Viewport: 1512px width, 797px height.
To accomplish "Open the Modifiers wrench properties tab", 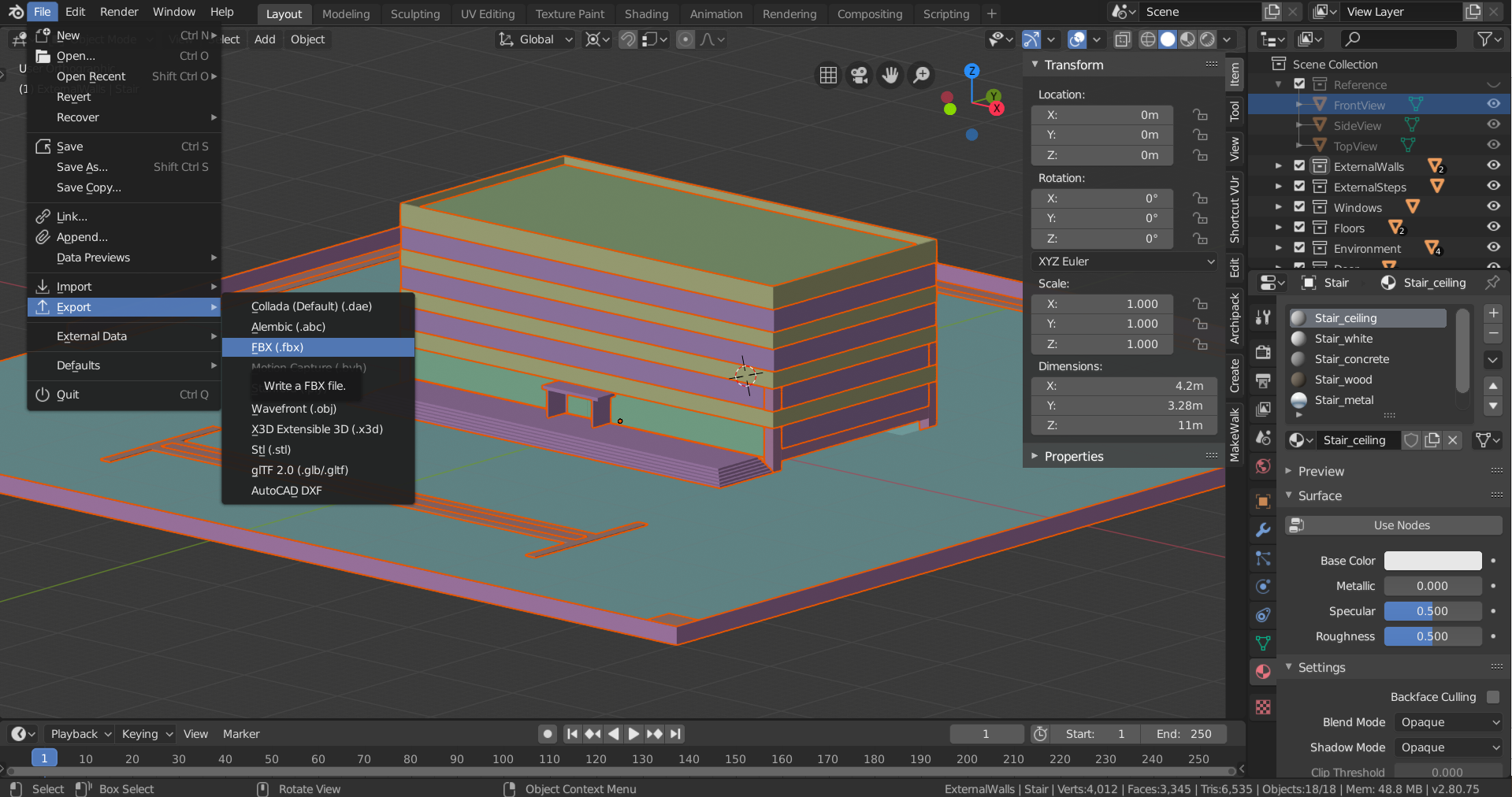I will [1263, 530].
